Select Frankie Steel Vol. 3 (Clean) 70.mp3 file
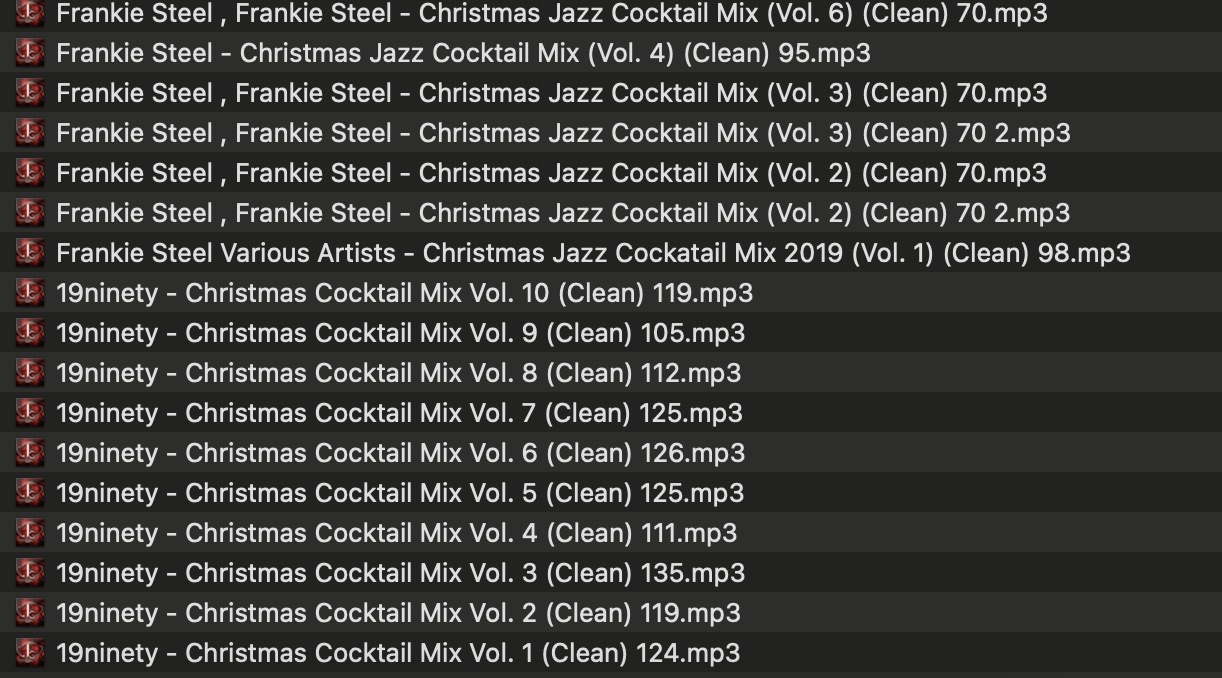This screenshot has height=678, width=1222. click(551, 93)
